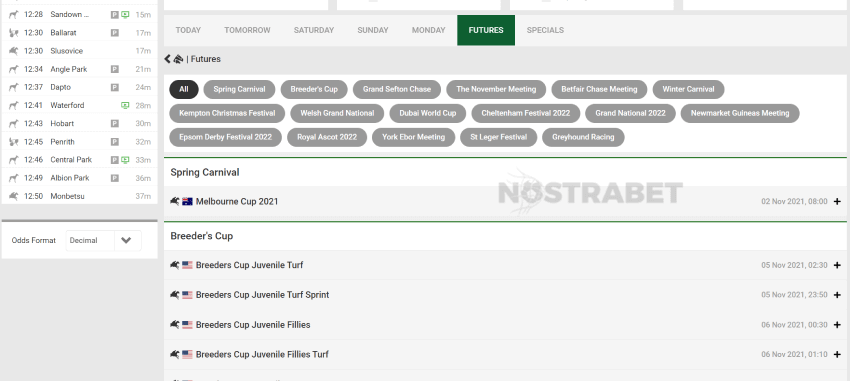Toggle the Greyhound Racing filter pill
Viewport: 850px width, 381px height.
tap(583, 137)
